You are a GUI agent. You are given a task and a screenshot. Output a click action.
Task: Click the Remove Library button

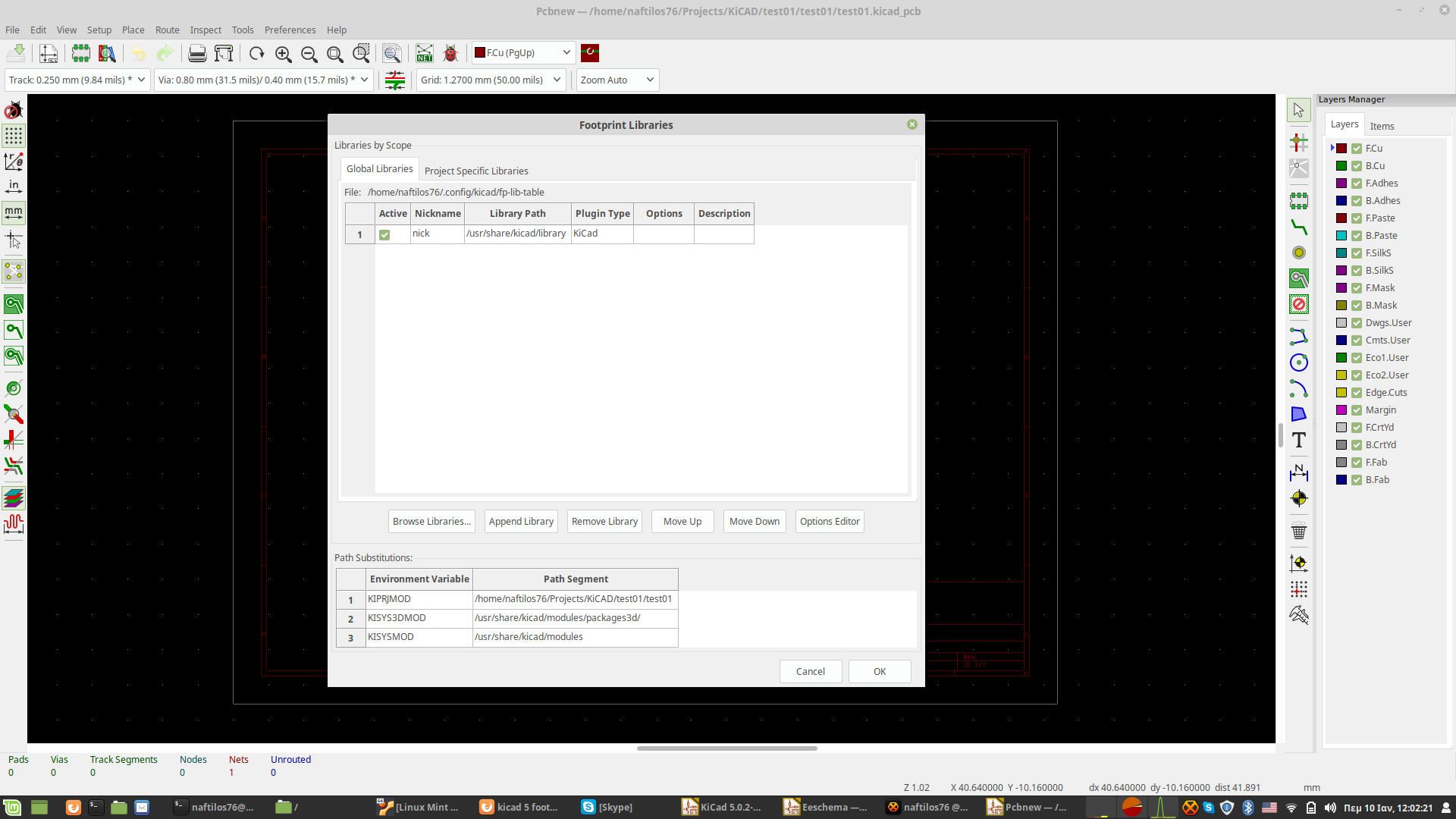click(x=604, y=521)
